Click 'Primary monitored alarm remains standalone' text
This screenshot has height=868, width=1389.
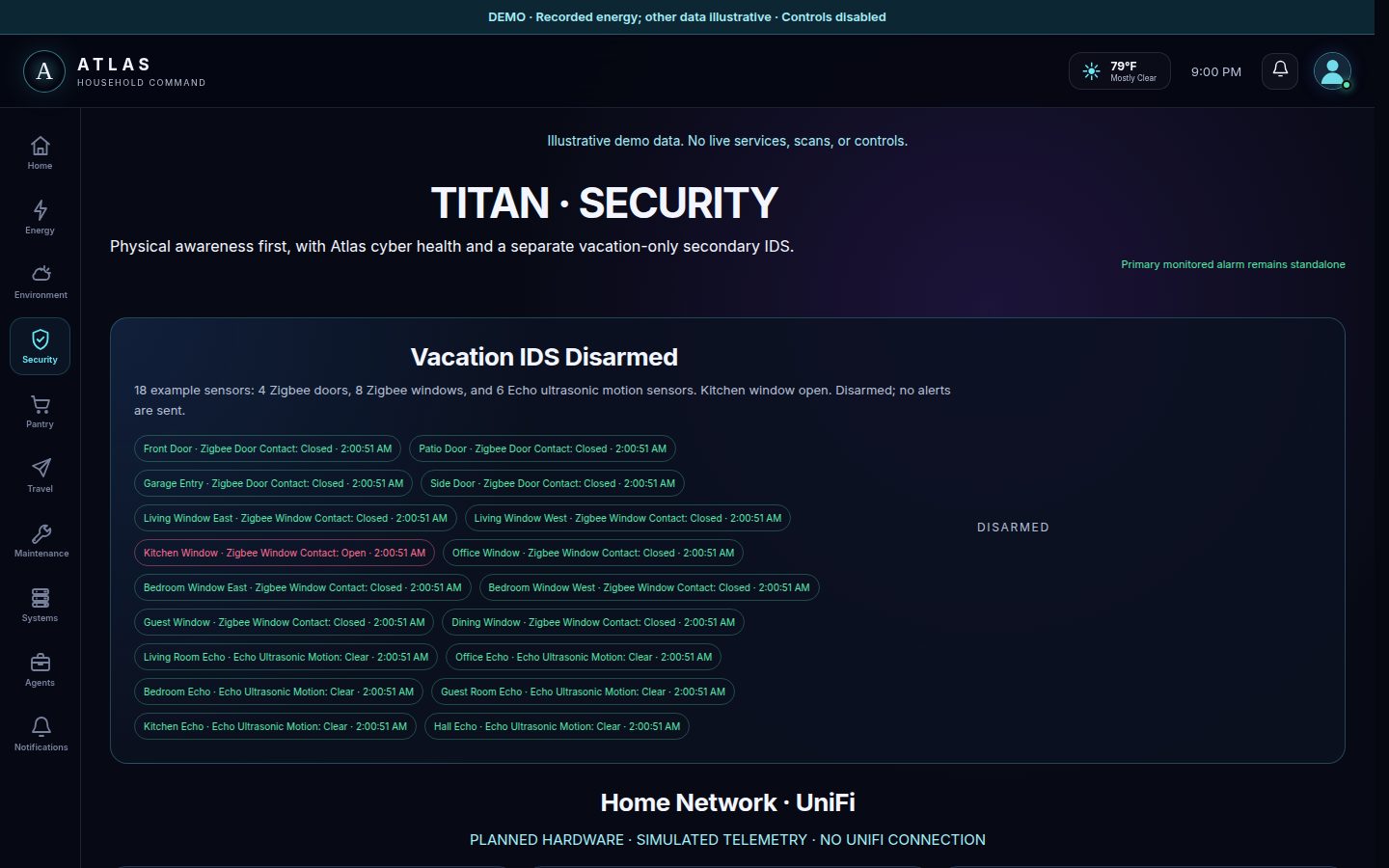[1233, 264]
